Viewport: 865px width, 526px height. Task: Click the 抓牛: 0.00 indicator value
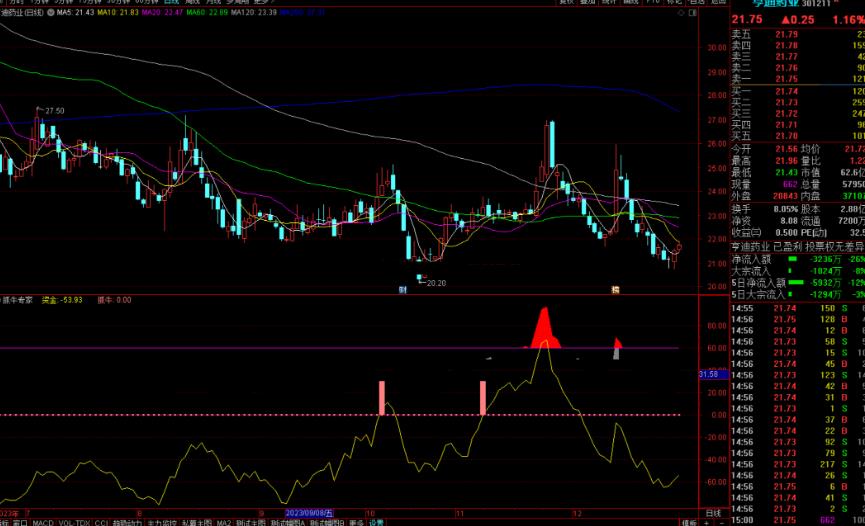[114, 300]
